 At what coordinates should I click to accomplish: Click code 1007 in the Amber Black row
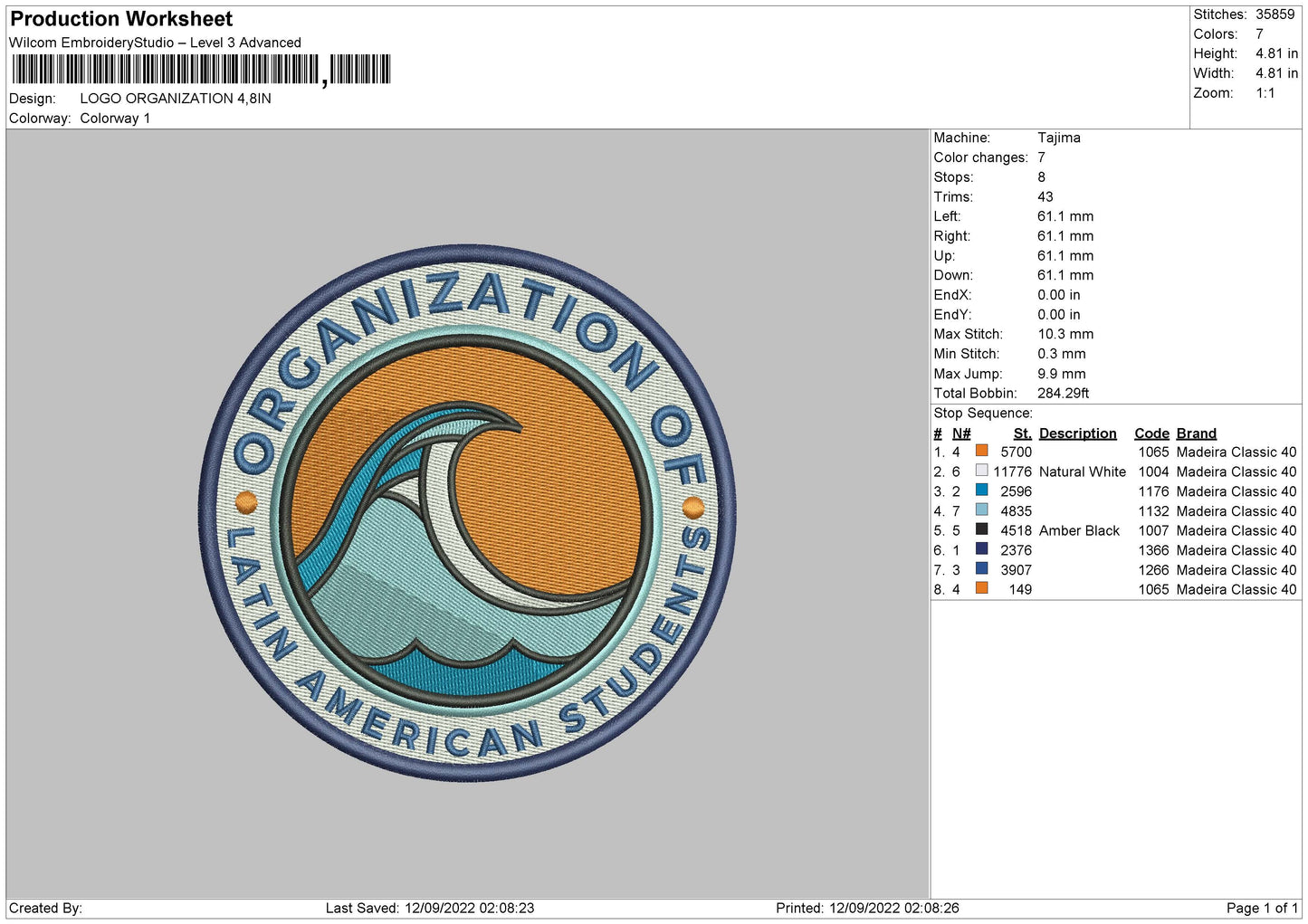(1154, 530)
